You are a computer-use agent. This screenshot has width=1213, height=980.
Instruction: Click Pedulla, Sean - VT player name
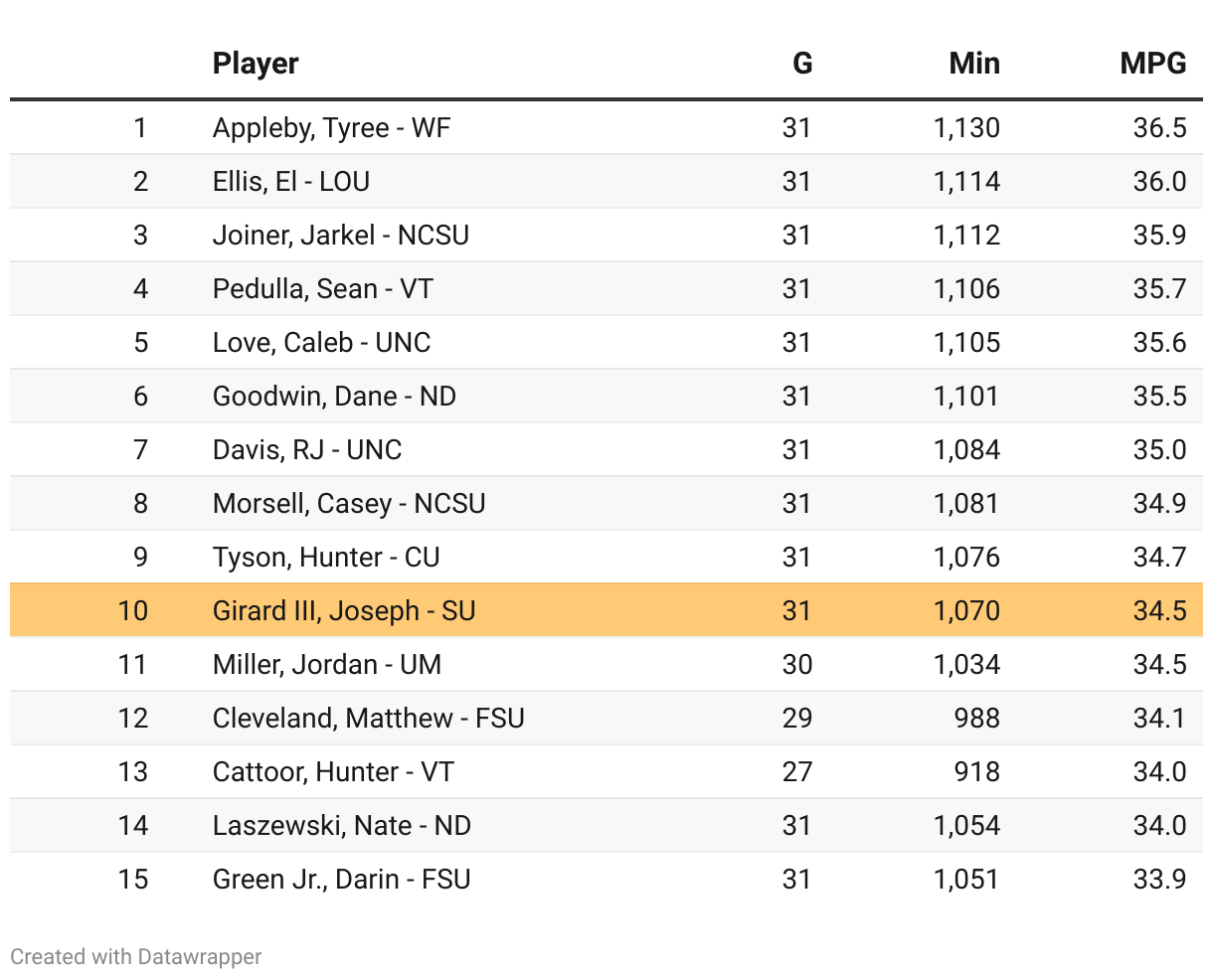322,289
